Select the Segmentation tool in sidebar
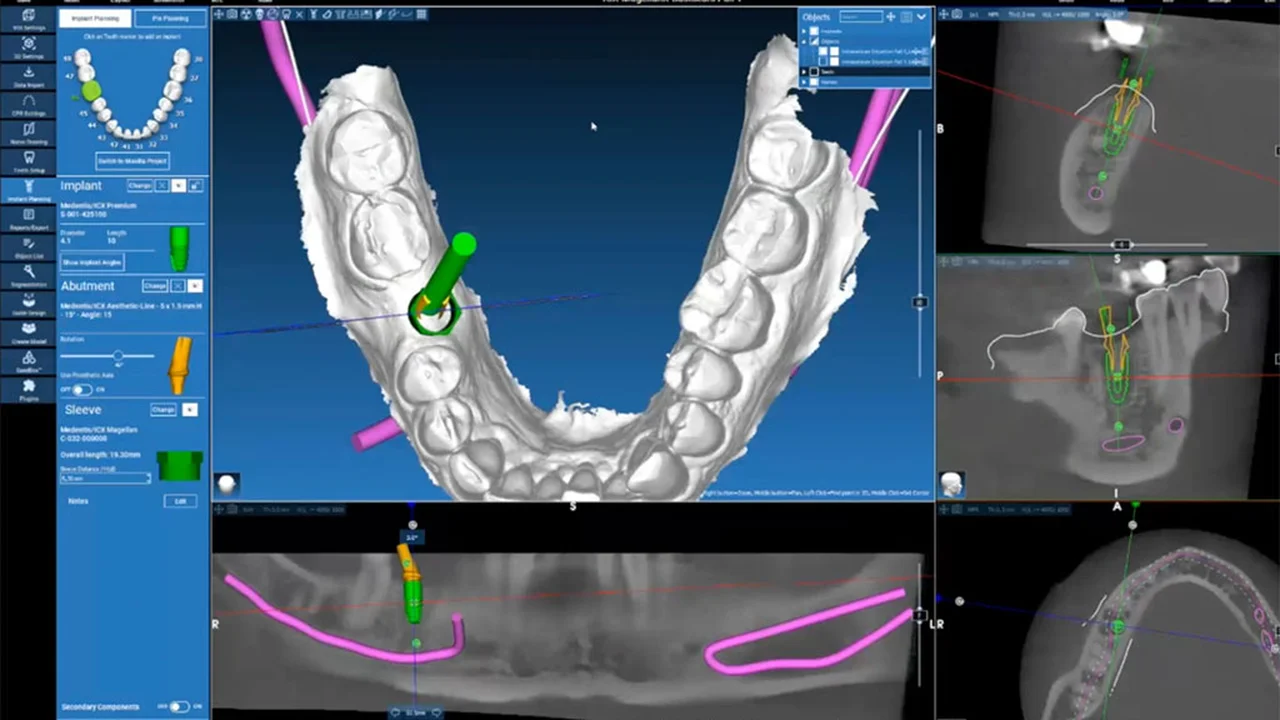The height and width of the screenshot is (720, 1280). coord(28,274)
